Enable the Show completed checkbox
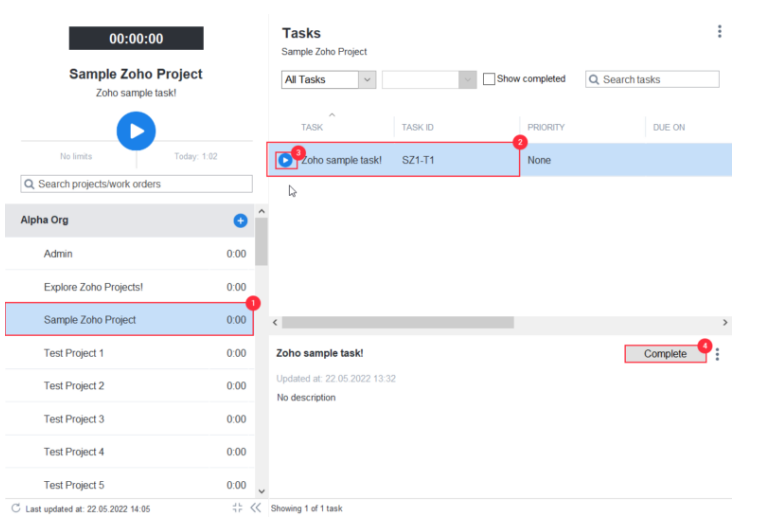 (489, 79)
